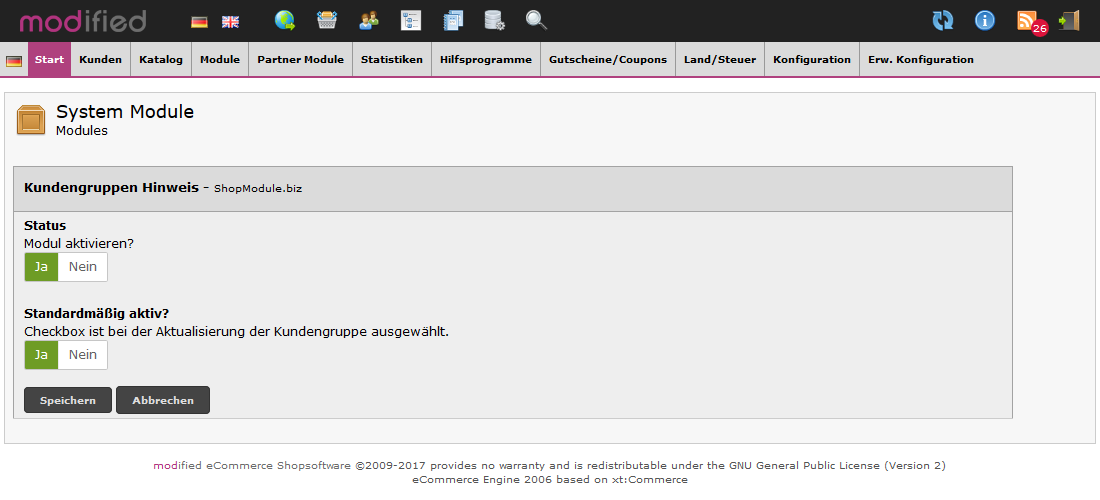Open the blue info icon
The width and height of the screenshot is (1100, 500).
(985, 20)
